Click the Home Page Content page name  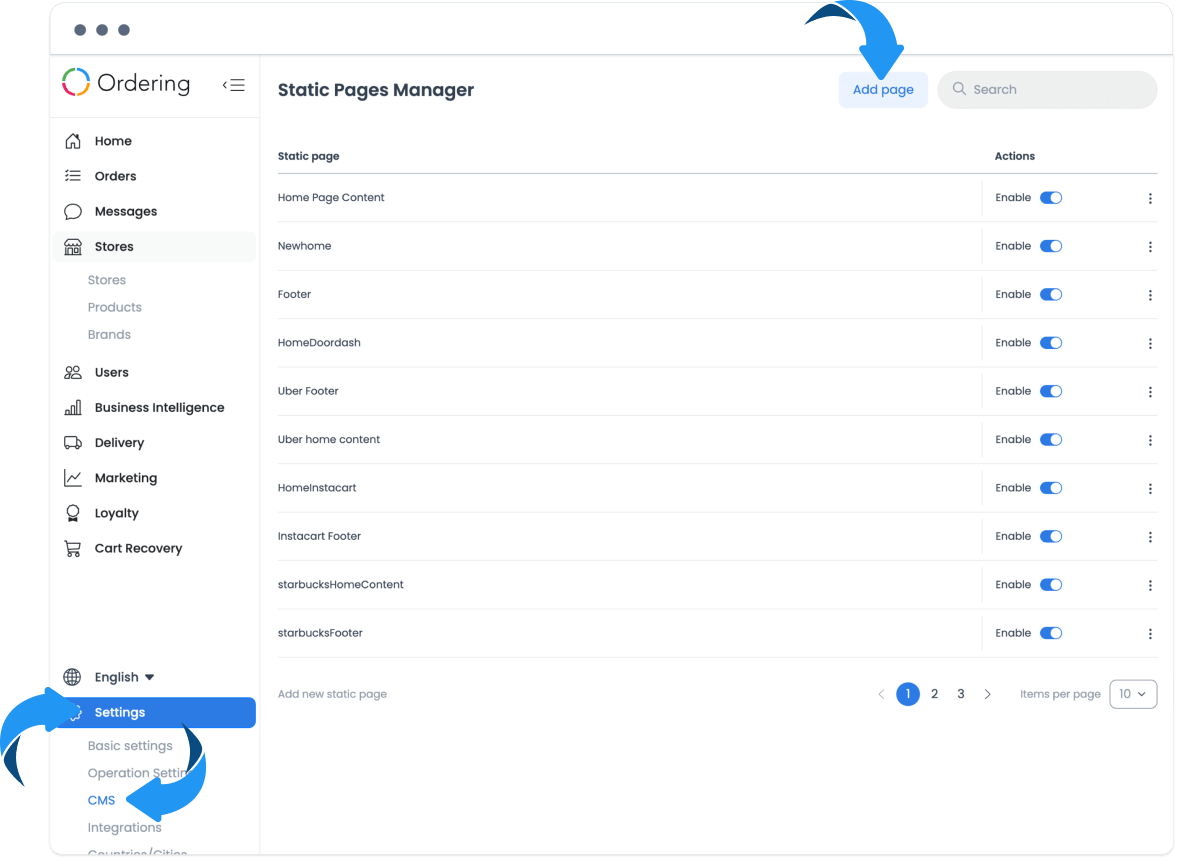point(331,197)
